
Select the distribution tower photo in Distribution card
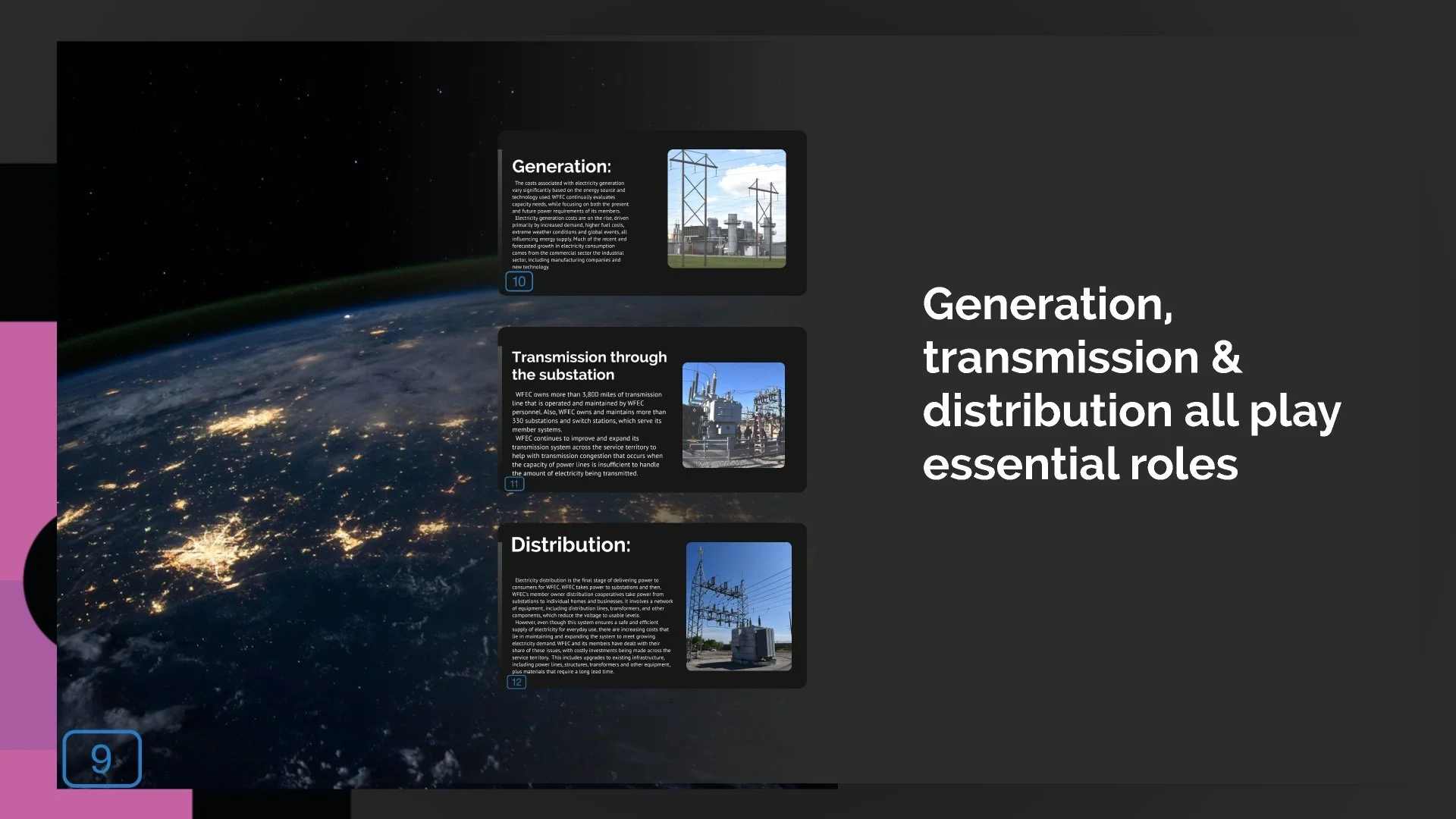(738, 606)
